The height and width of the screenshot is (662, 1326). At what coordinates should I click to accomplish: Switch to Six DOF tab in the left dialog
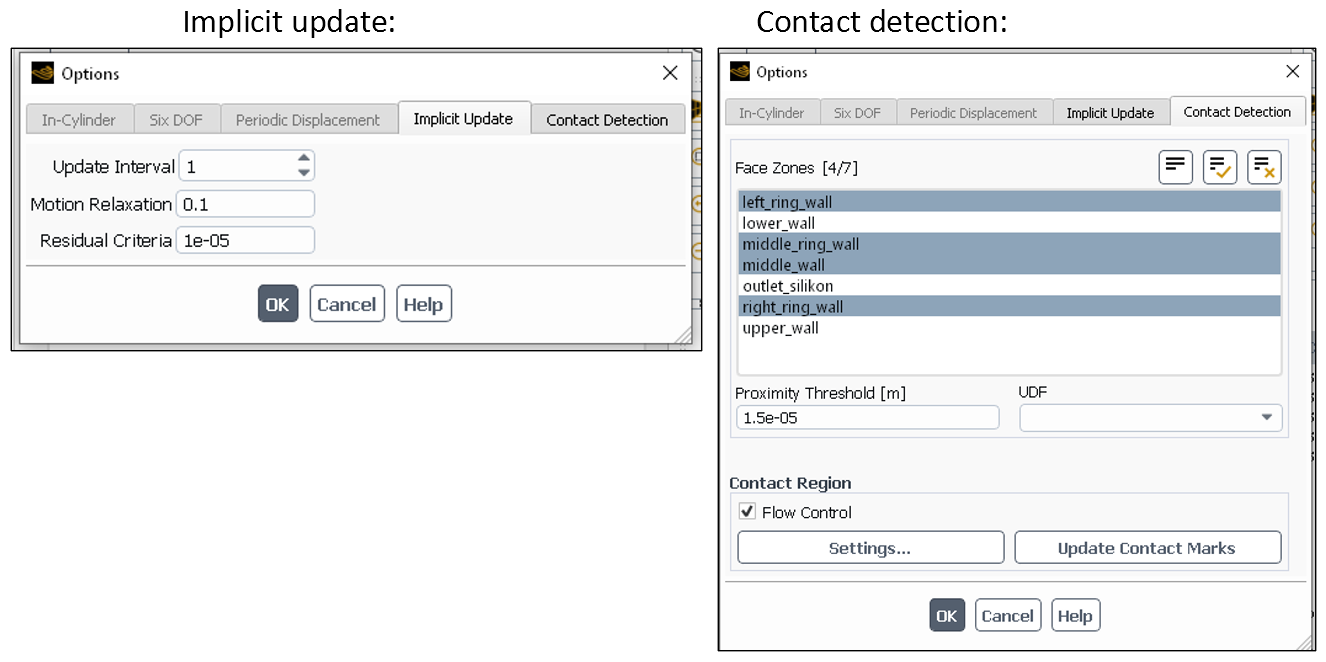point(176,120)
